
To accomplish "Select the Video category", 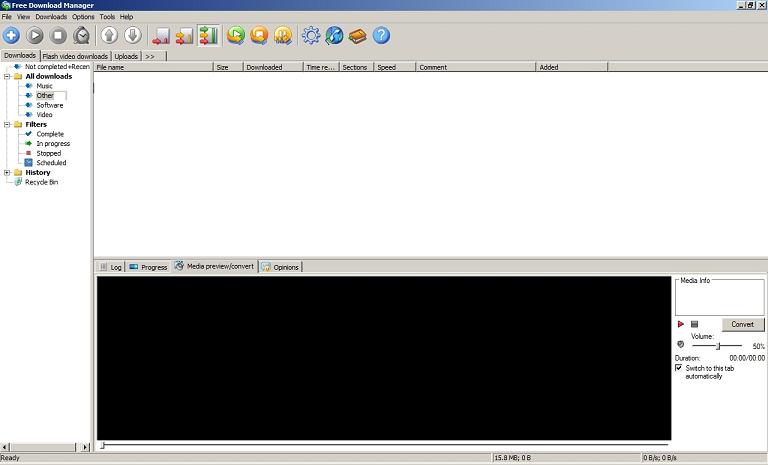I will 45,115.
